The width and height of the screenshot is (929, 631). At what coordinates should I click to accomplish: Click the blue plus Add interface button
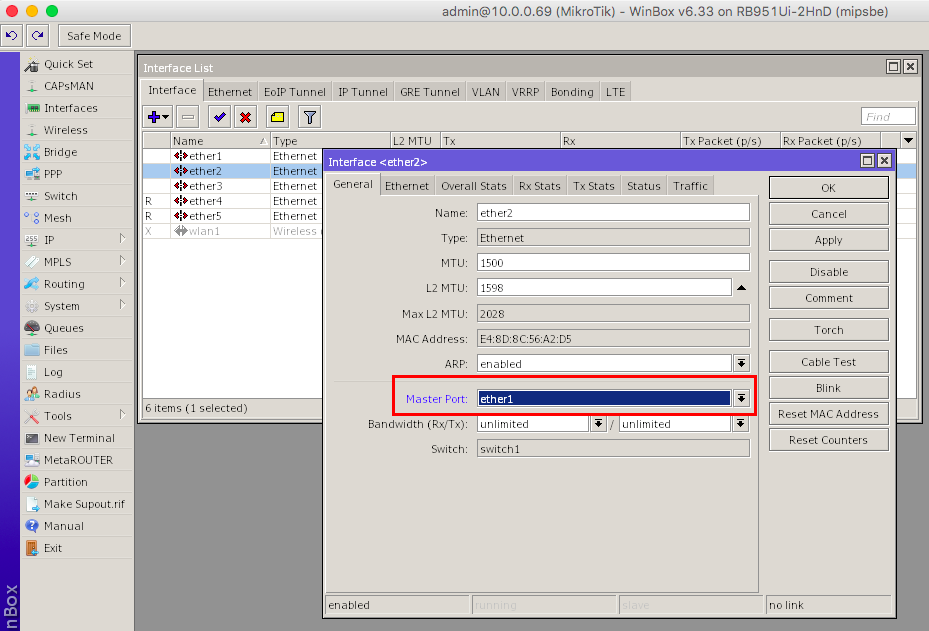(158, 117)
